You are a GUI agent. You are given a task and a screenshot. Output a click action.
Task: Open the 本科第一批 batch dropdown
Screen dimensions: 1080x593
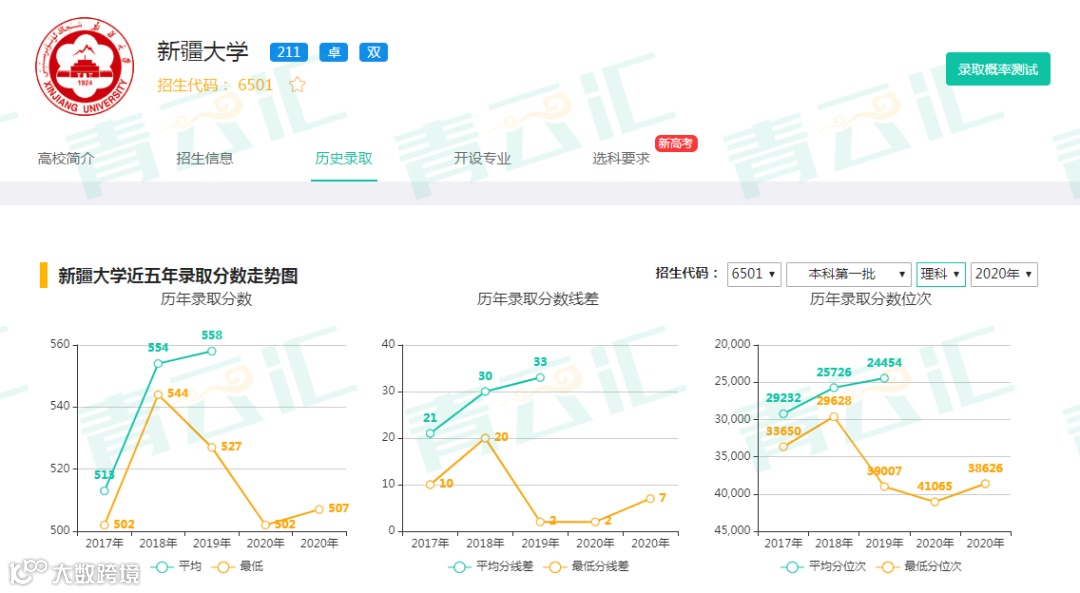pos(849,274)
